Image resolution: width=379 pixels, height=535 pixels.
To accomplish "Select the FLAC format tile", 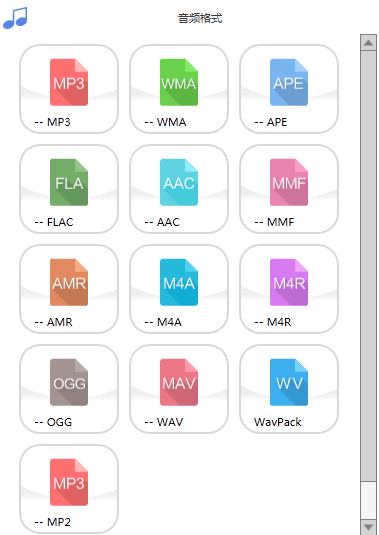I will coord(69,189).
